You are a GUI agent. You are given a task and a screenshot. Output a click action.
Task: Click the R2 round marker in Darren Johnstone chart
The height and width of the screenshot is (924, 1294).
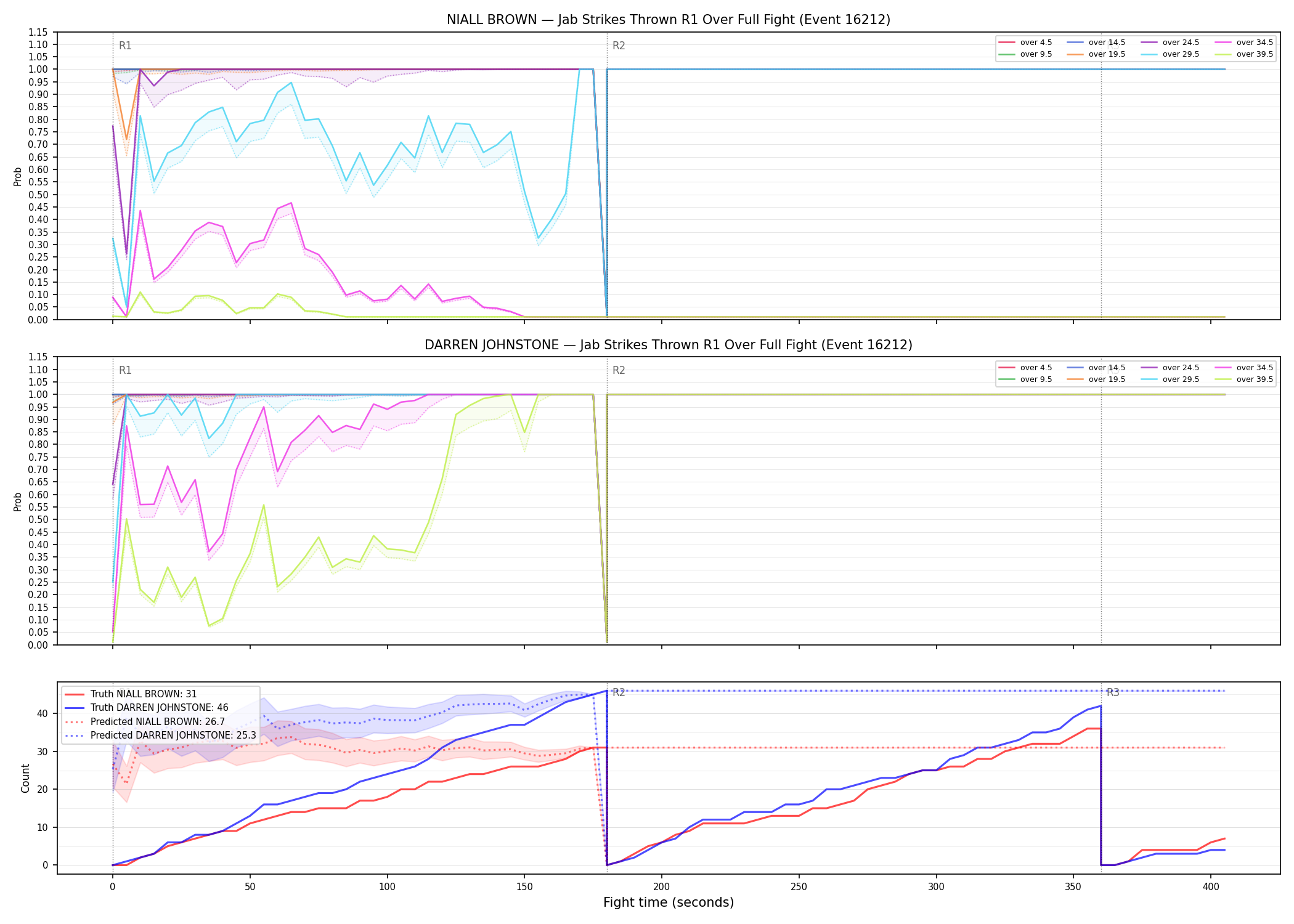[x=619, y=370]
